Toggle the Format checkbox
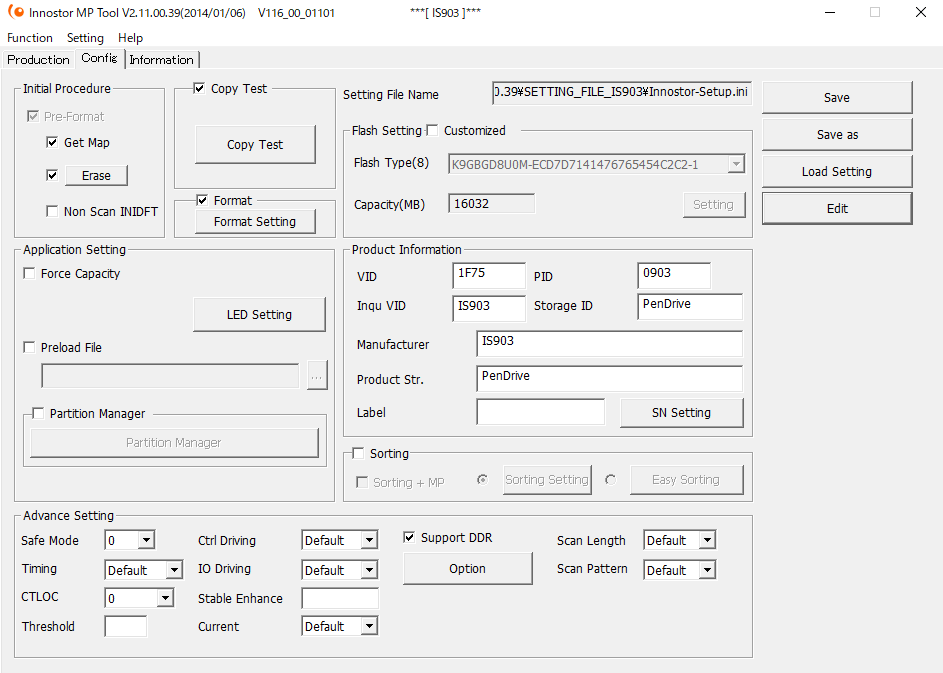This screenshot has width=943, height=673. click(202, 200)
